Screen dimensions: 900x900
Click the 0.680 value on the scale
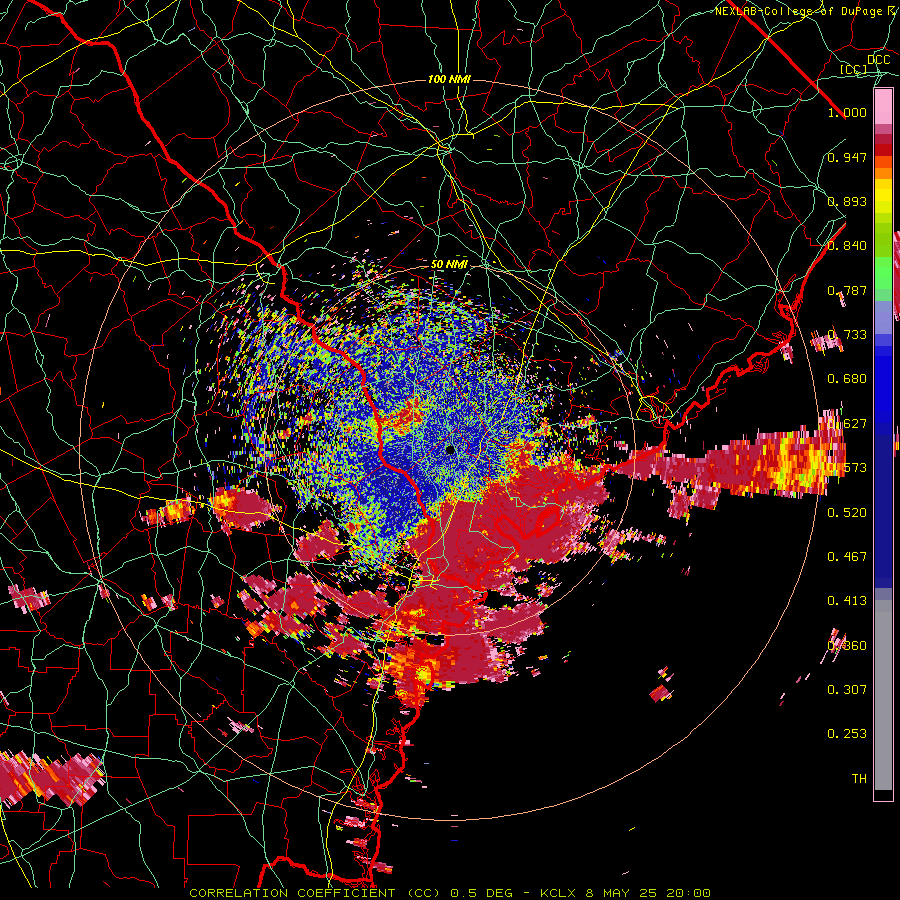847,379
